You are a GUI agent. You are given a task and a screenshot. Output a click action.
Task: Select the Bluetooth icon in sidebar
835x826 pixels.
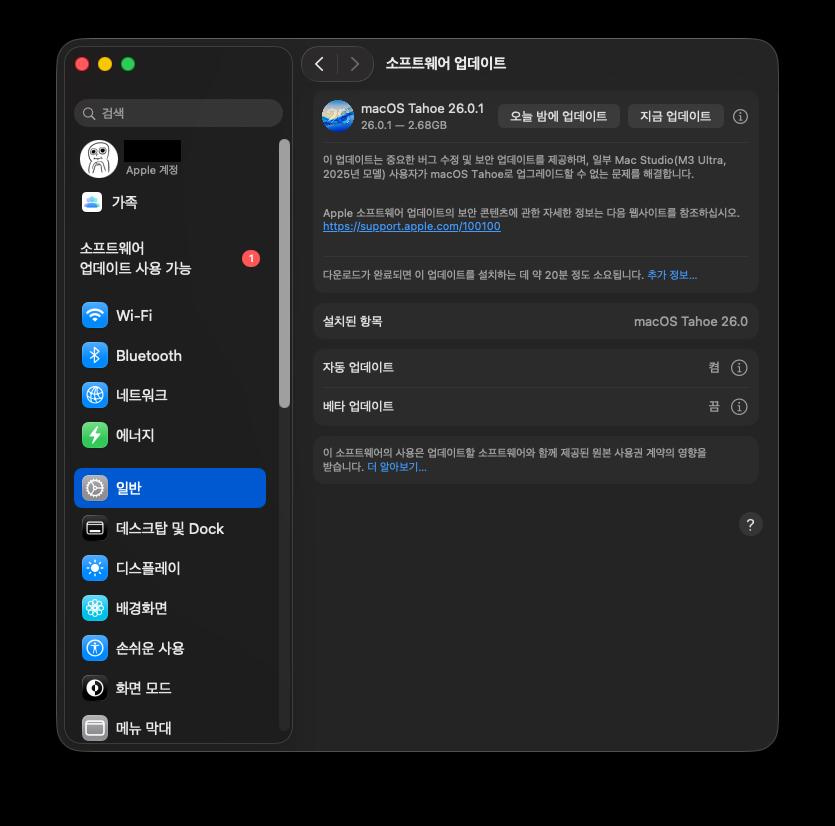[x=95, y=356]
